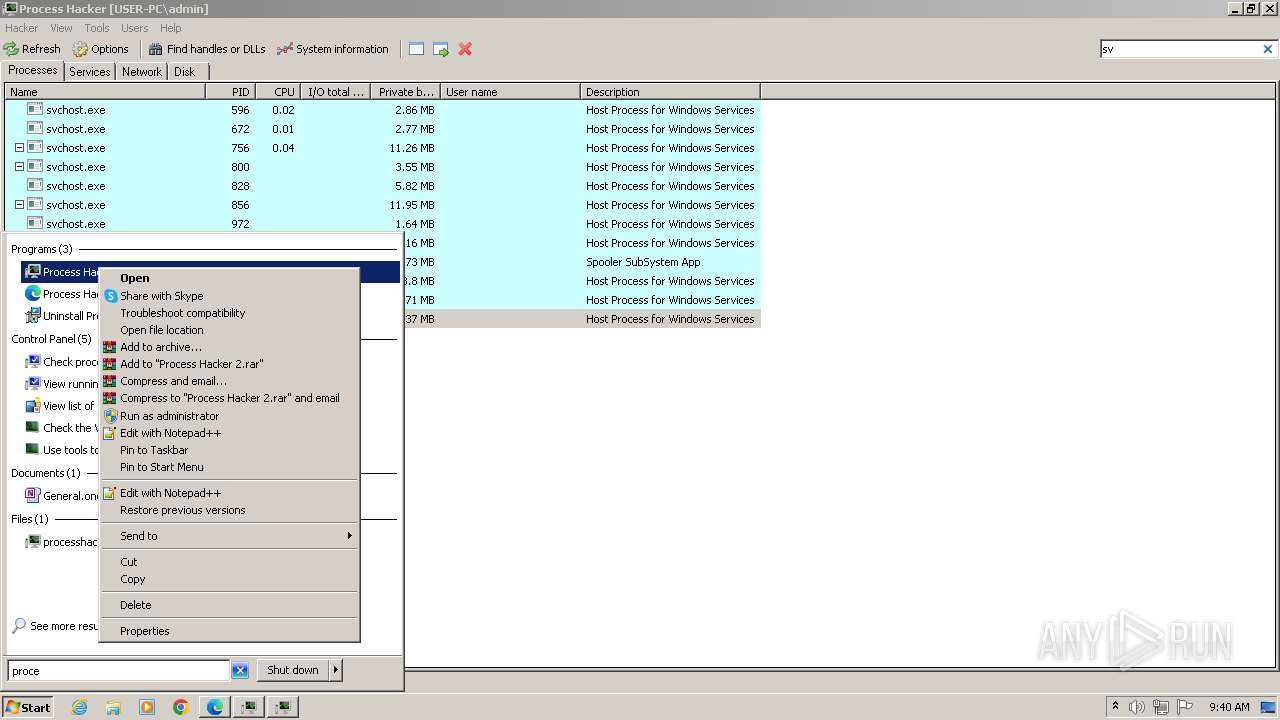
Task: Click Find window and thread icon
Action: [x=441, y=49]
